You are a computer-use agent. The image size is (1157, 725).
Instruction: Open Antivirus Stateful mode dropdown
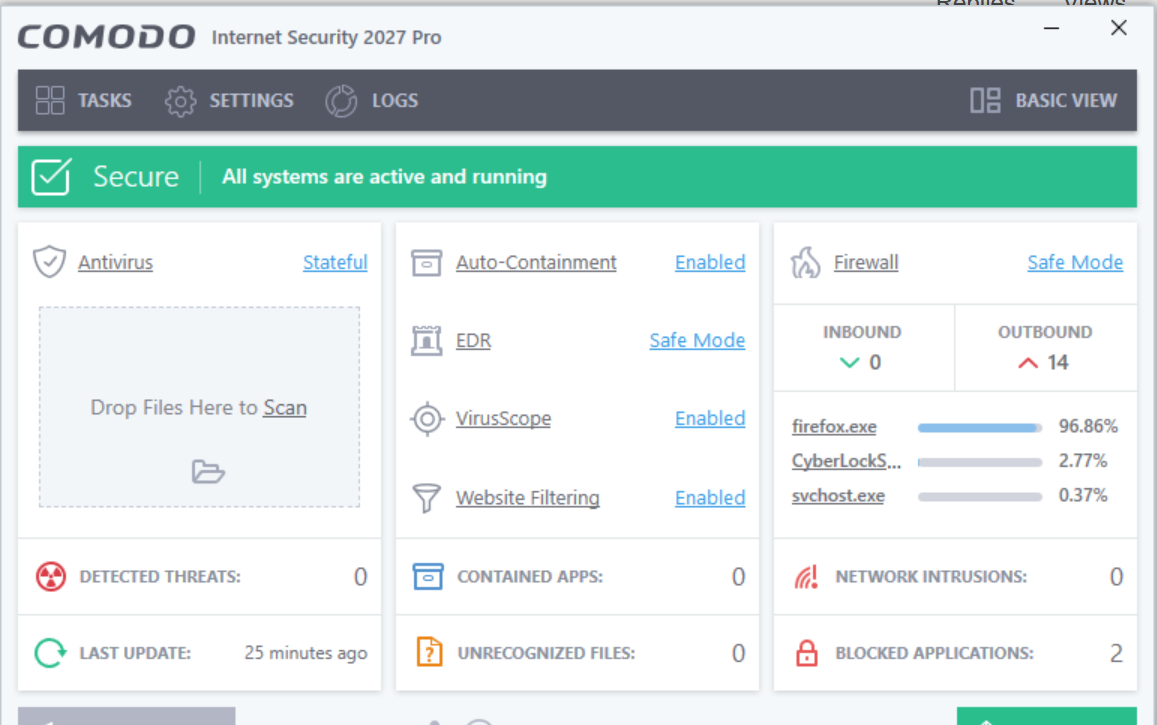click(x=335, y=263)
